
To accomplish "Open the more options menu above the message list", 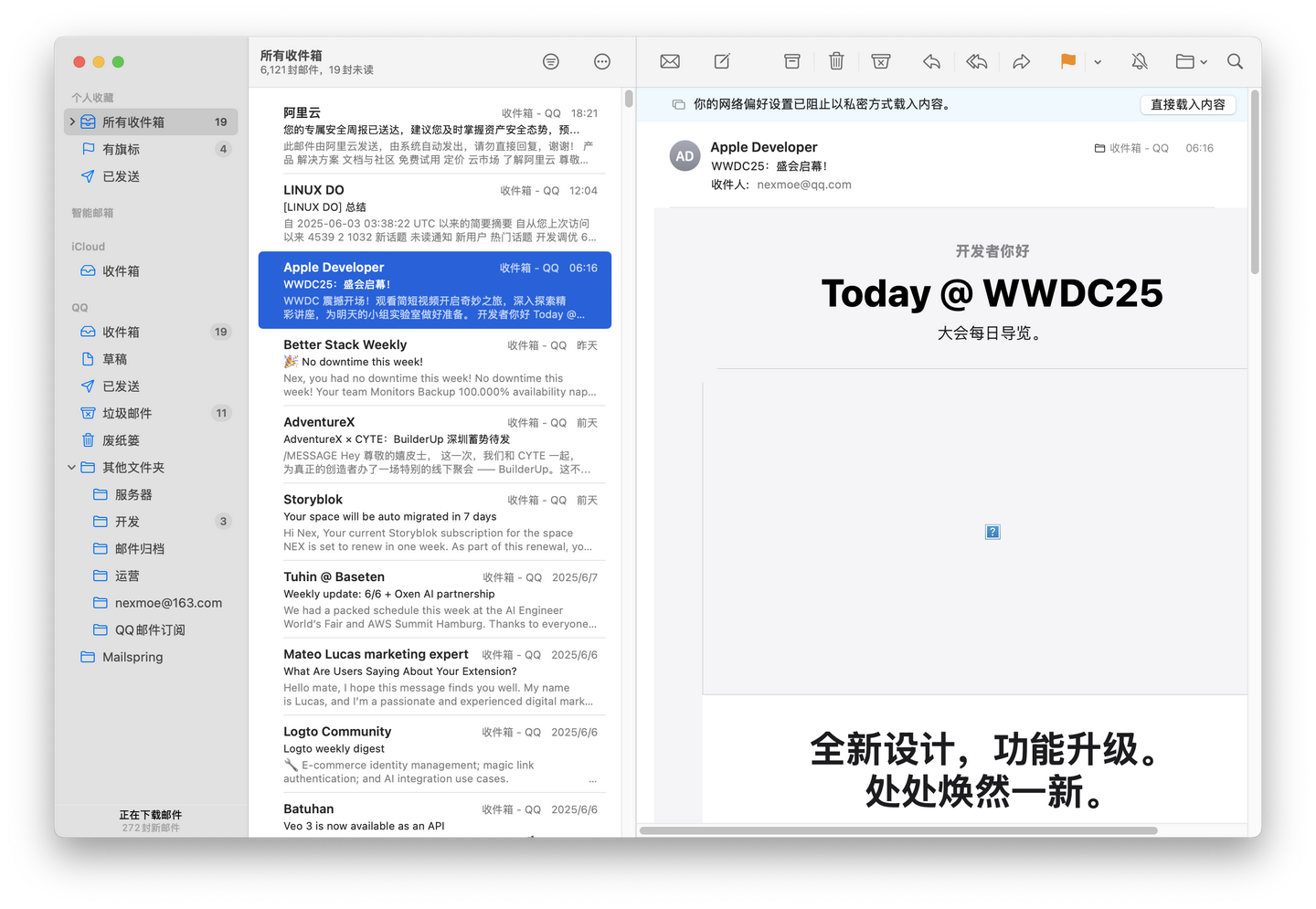I will [x=601, y=61].
